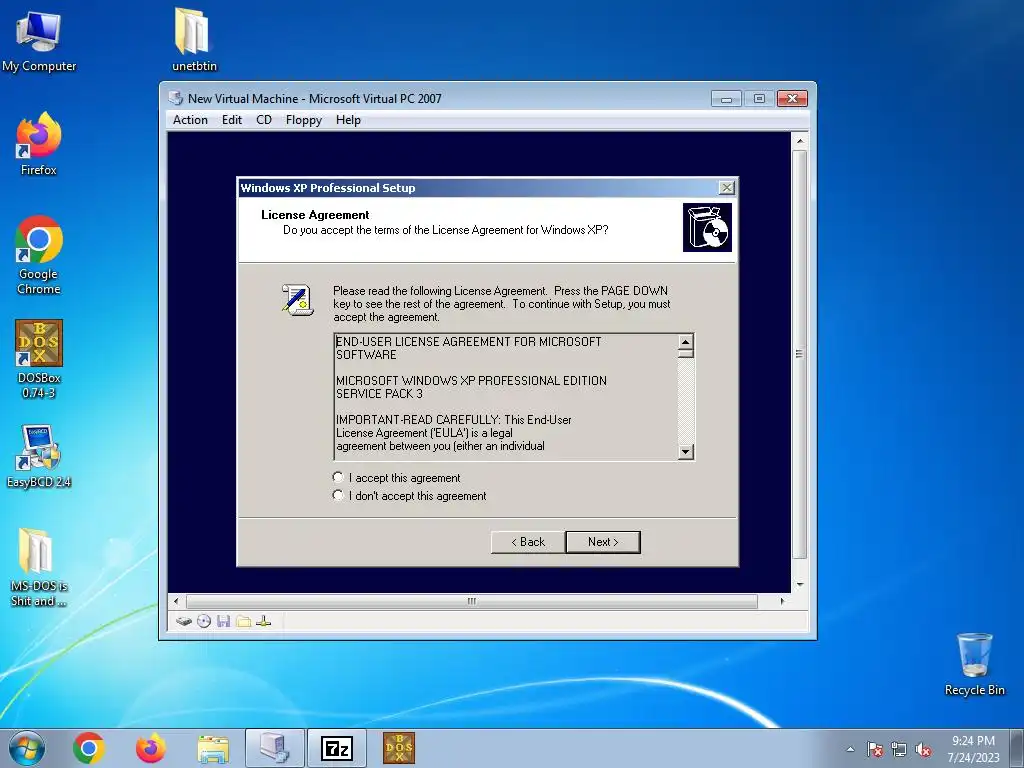The height and width of the screenshot is (768, 1024).
Task: Launch Chrome from the taskbar
Action: tap(89, 748)
